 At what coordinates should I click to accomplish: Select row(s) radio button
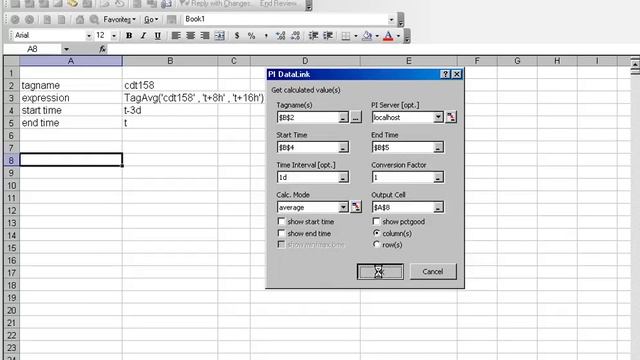[376, 244]
